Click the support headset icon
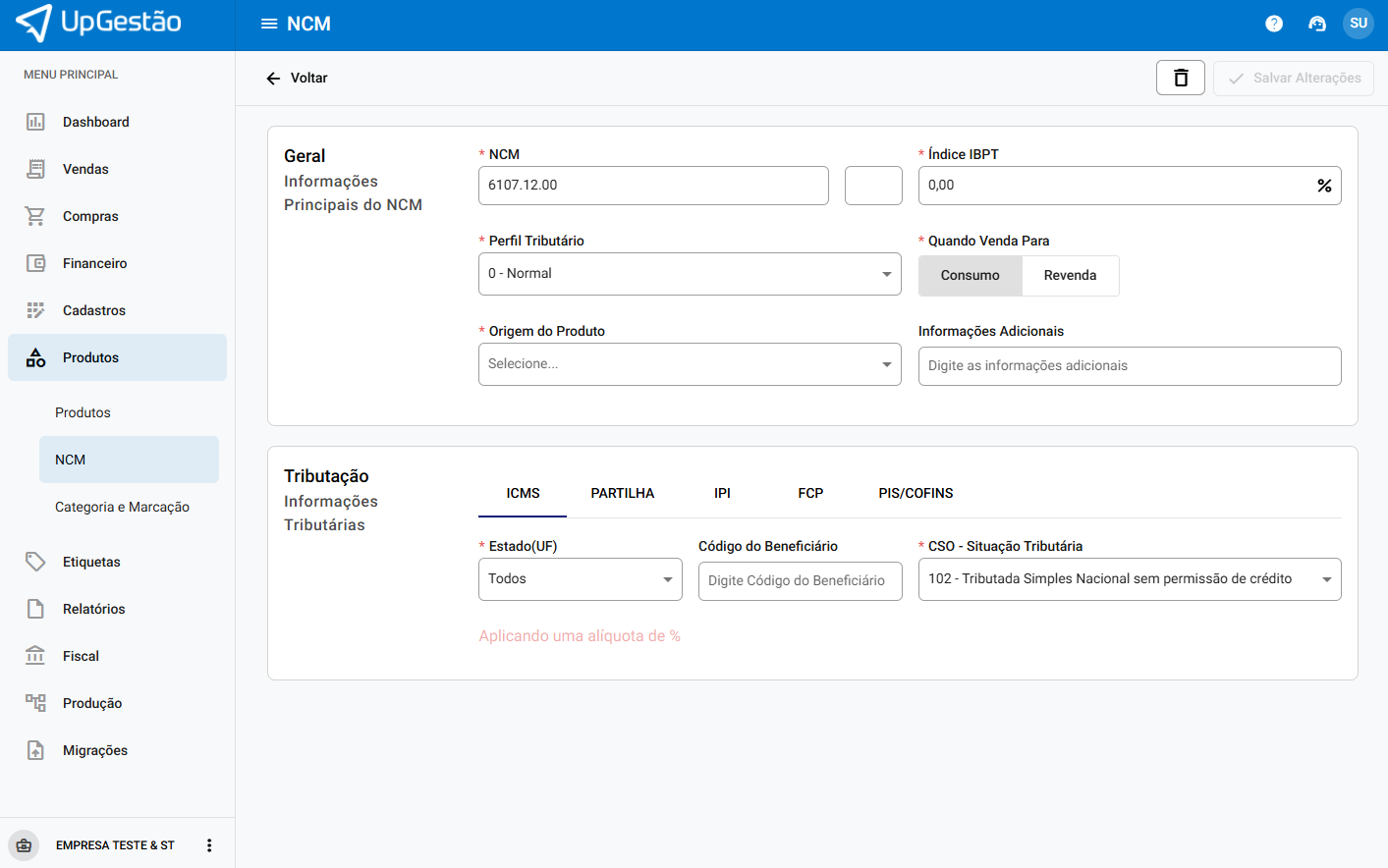 (1317, 24)
